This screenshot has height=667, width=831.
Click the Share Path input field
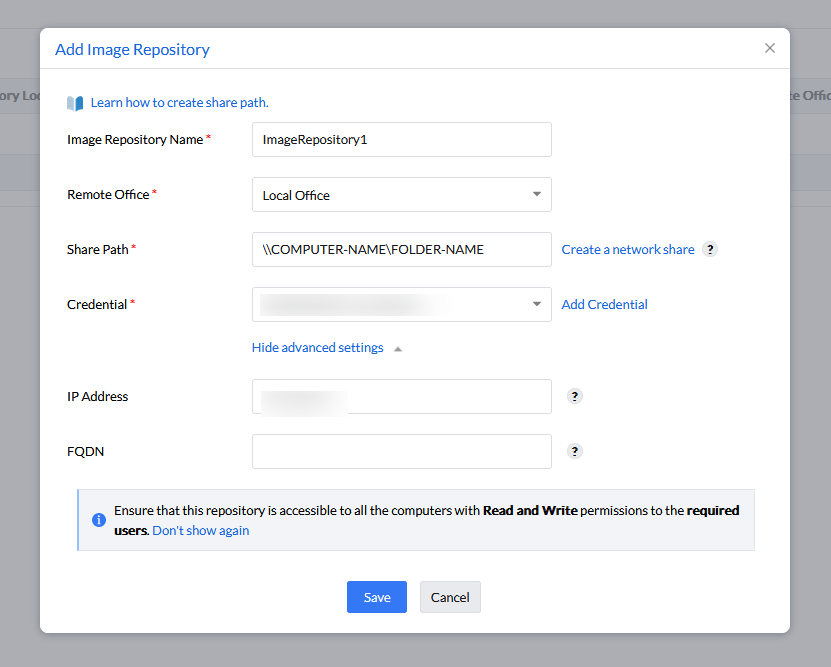(401, 249)
